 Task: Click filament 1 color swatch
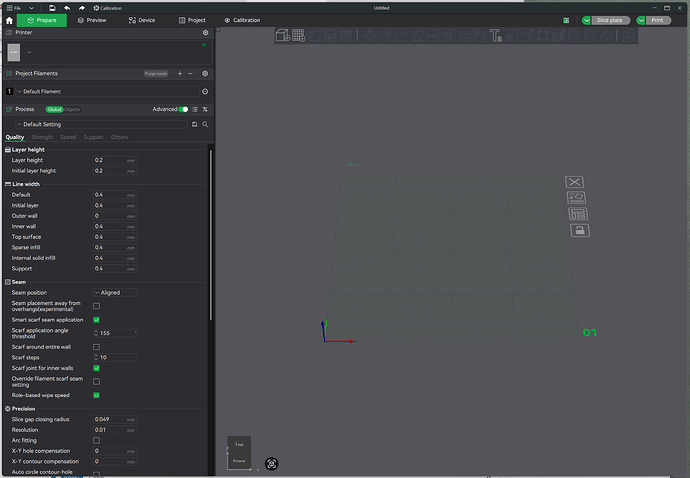(x=9, y=92)
